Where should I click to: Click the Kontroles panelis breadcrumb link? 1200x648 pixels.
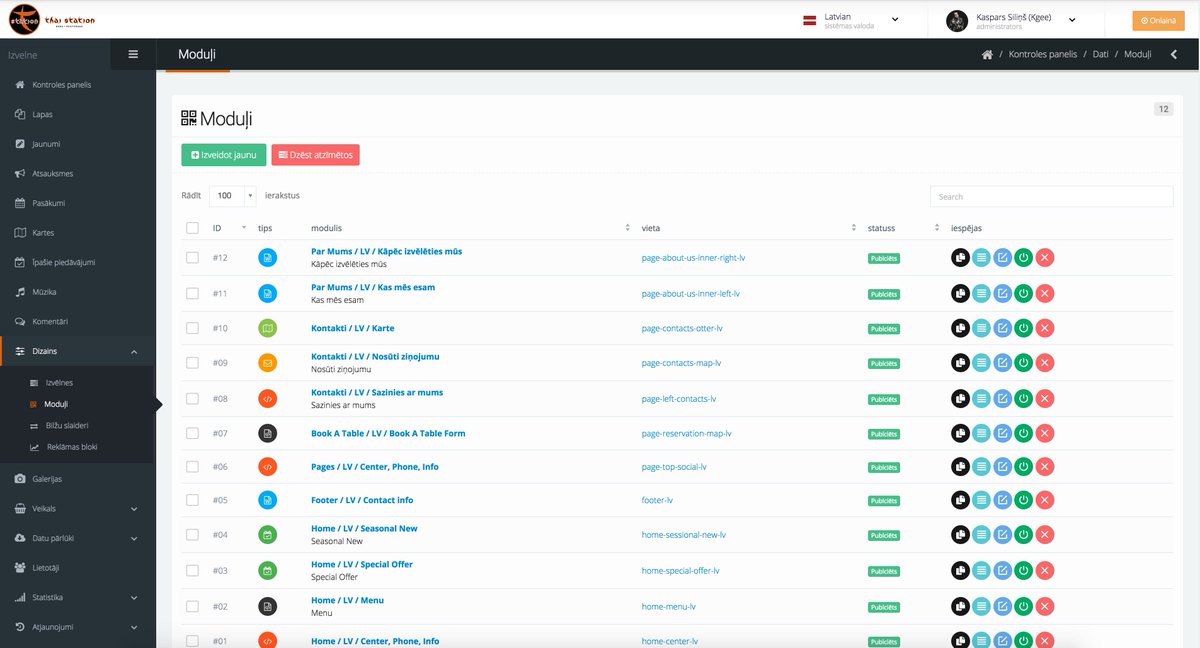pos(1043,55)
